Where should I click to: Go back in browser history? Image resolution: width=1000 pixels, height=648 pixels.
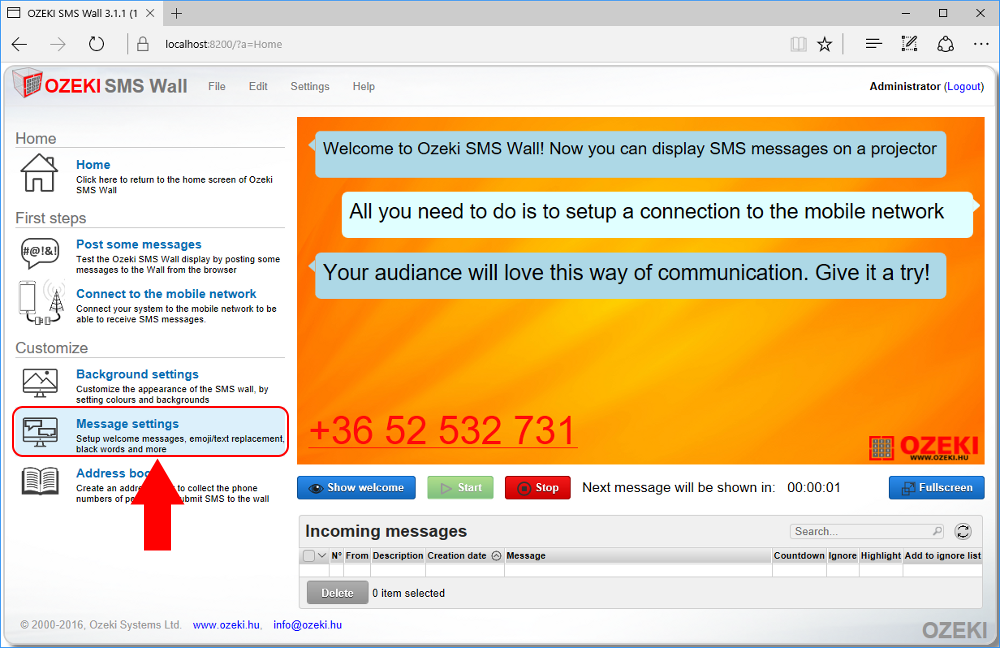click(20, 44)
